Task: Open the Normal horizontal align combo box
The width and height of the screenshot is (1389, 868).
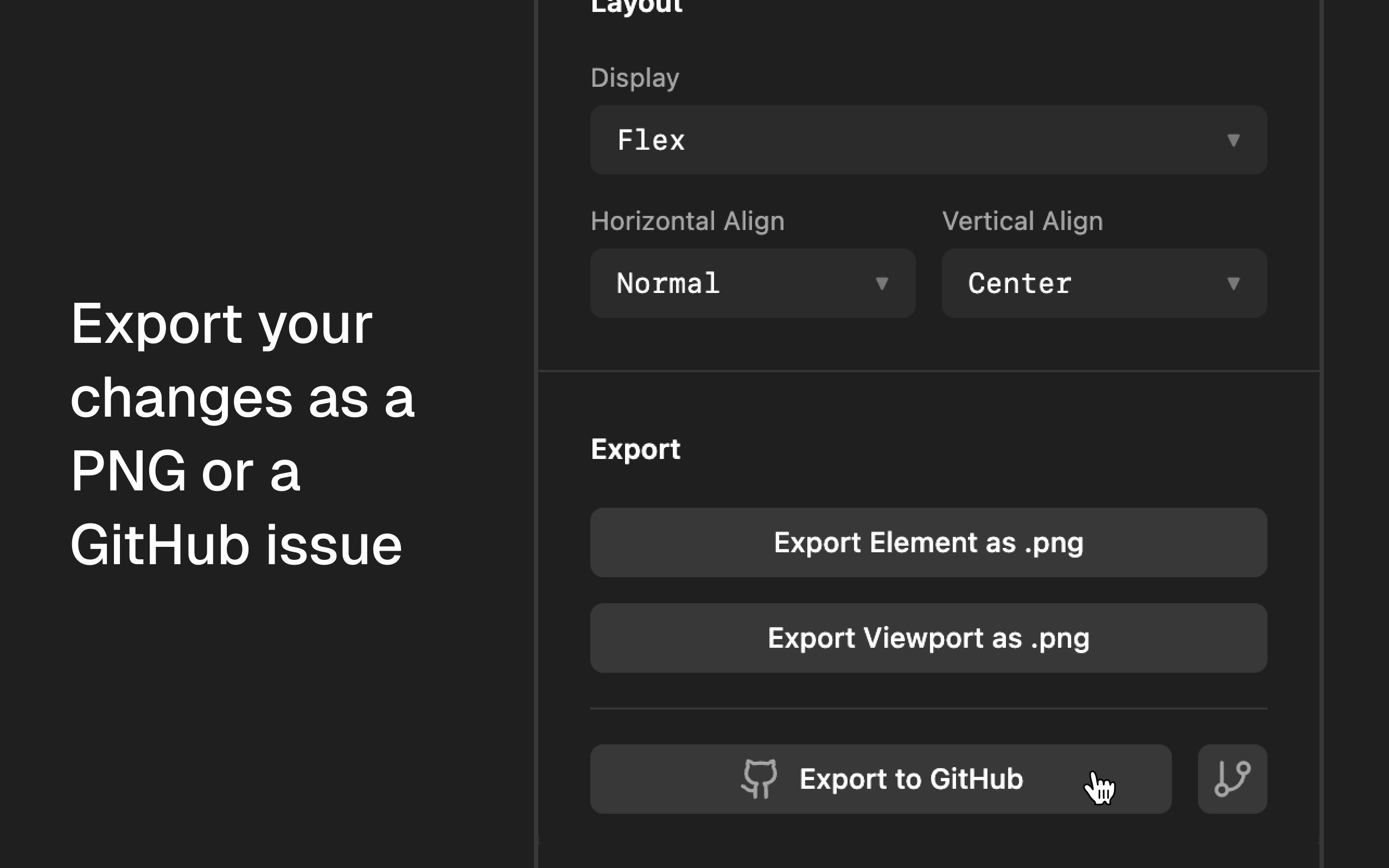Action: pos(753,284)
